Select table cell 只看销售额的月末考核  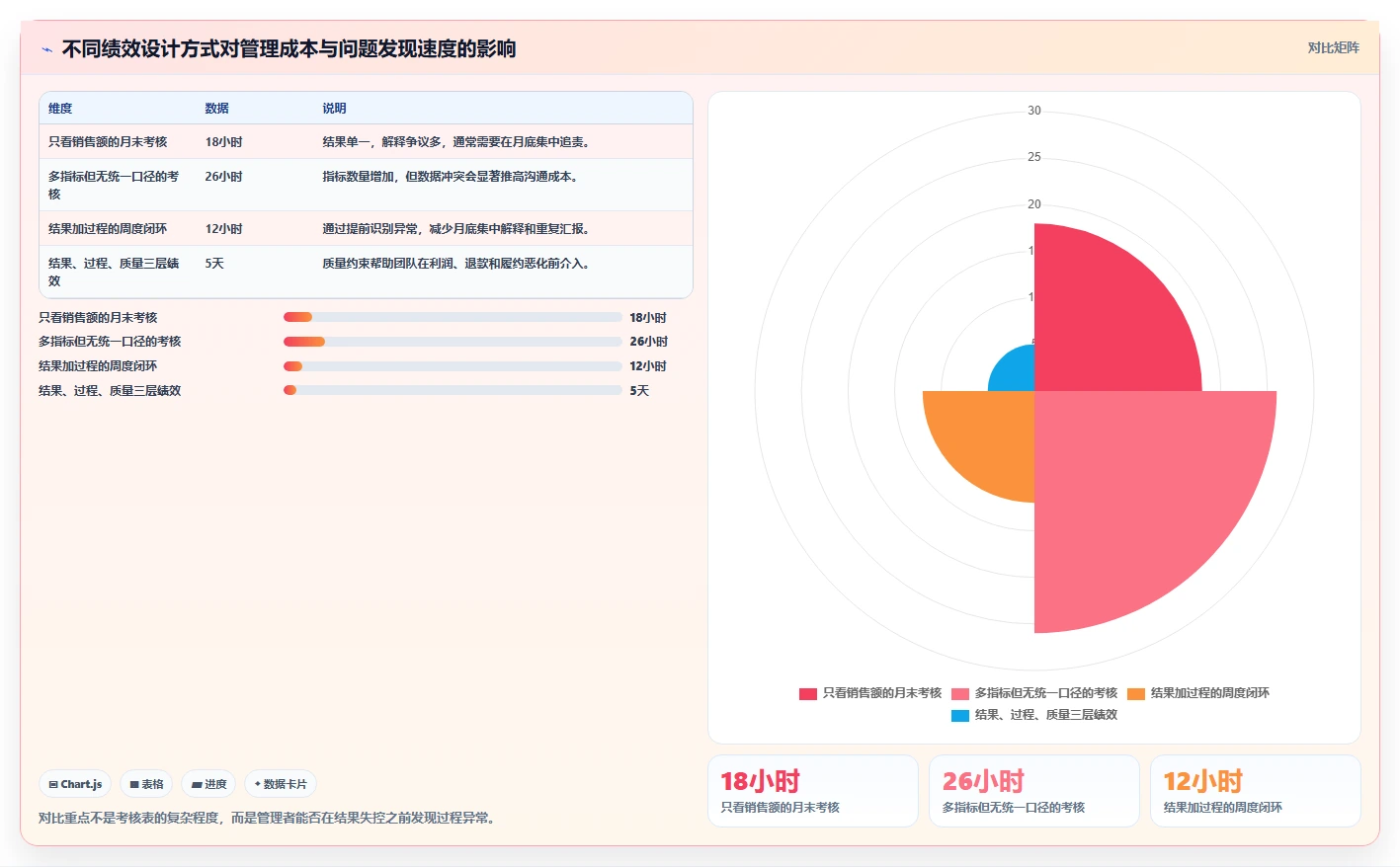click(108, 142)
